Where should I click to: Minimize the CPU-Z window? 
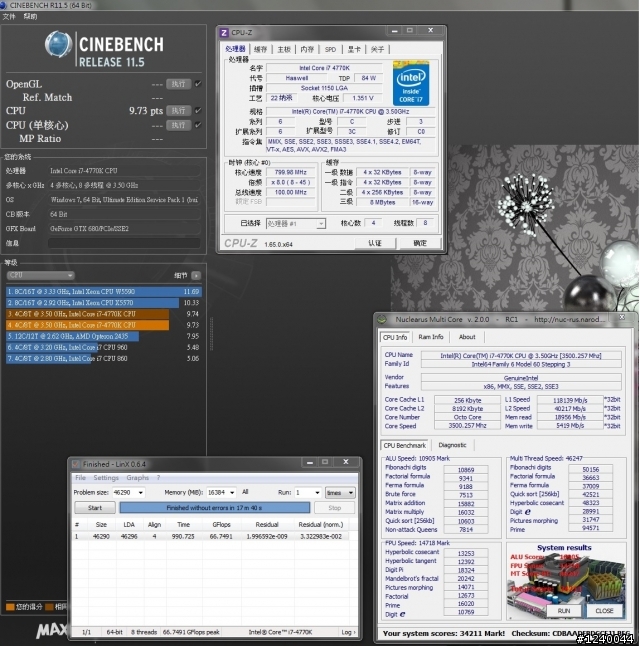(394, 31)
